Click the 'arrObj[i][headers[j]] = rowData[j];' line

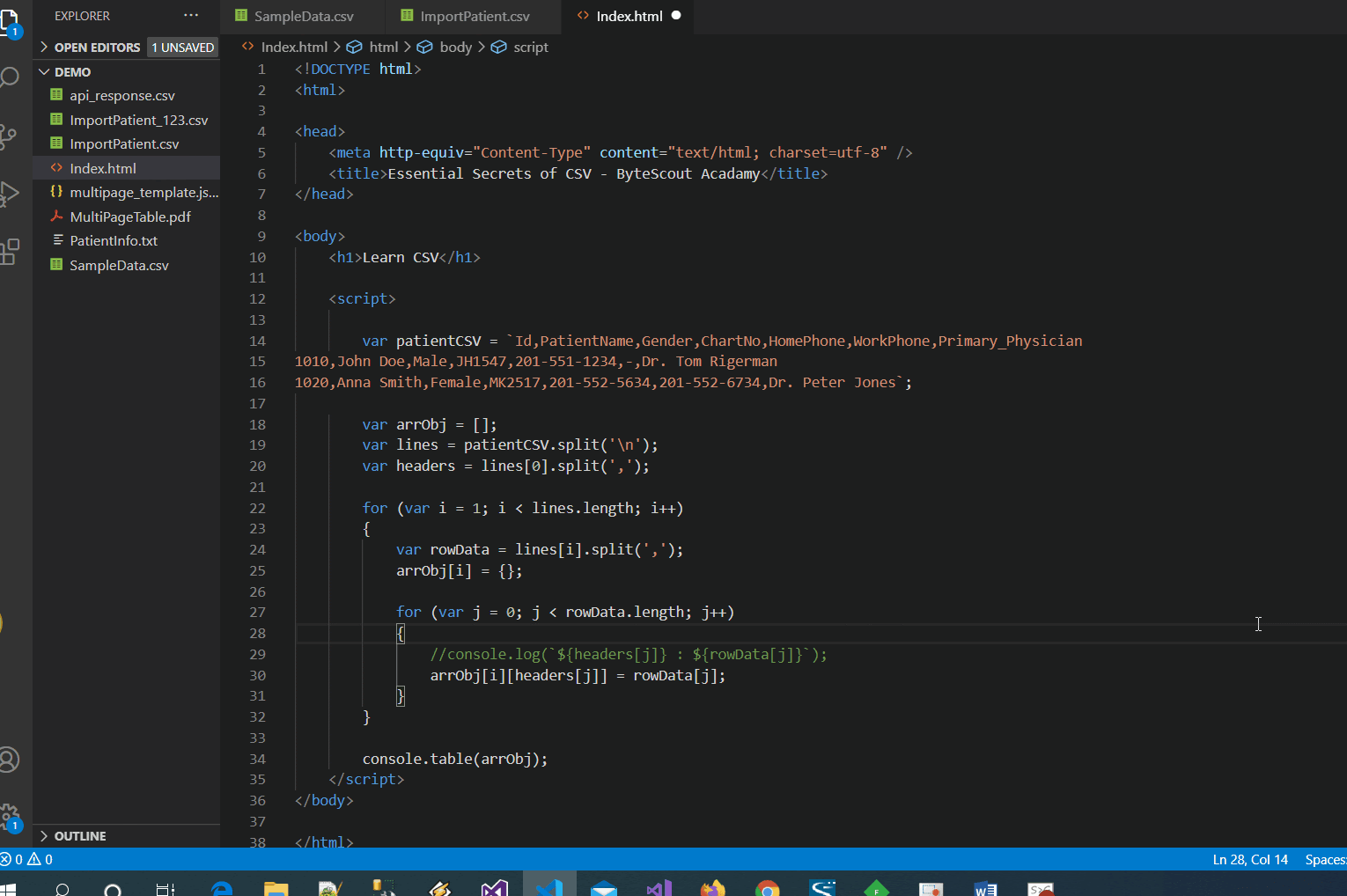click(x=578, y=675)
